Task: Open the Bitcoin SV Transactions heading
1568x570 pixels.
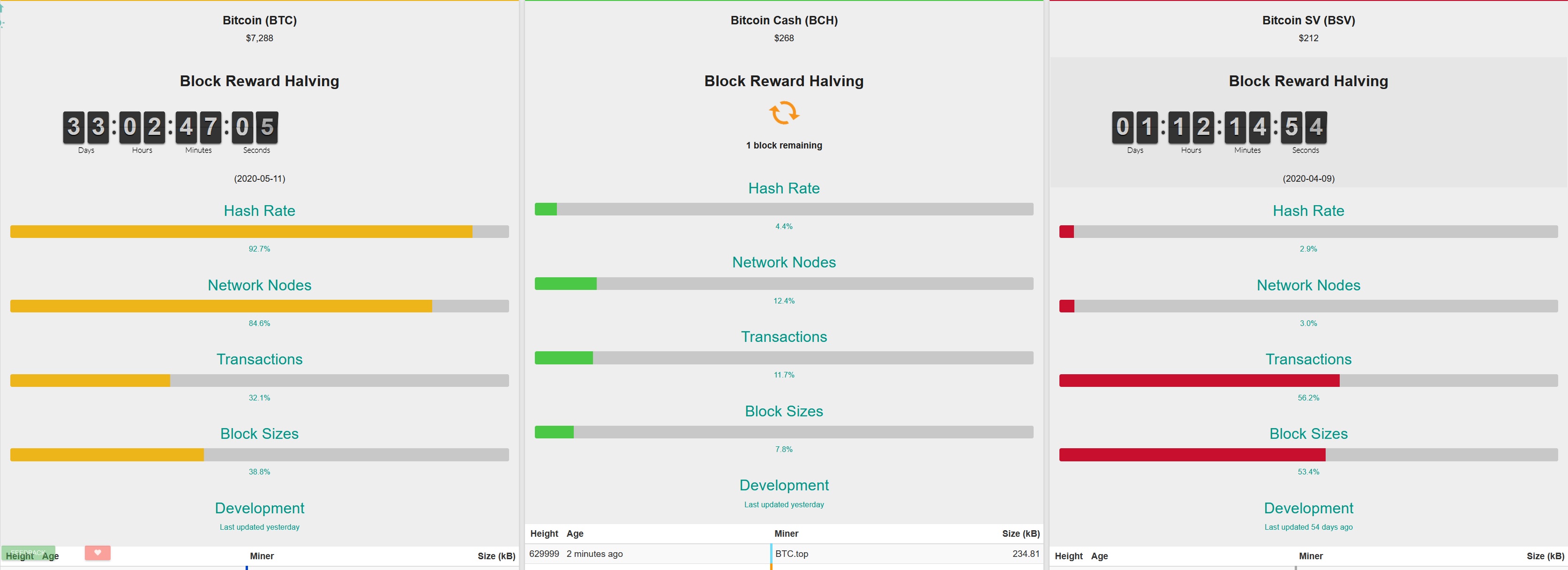Action: [x=1309, y=359]
